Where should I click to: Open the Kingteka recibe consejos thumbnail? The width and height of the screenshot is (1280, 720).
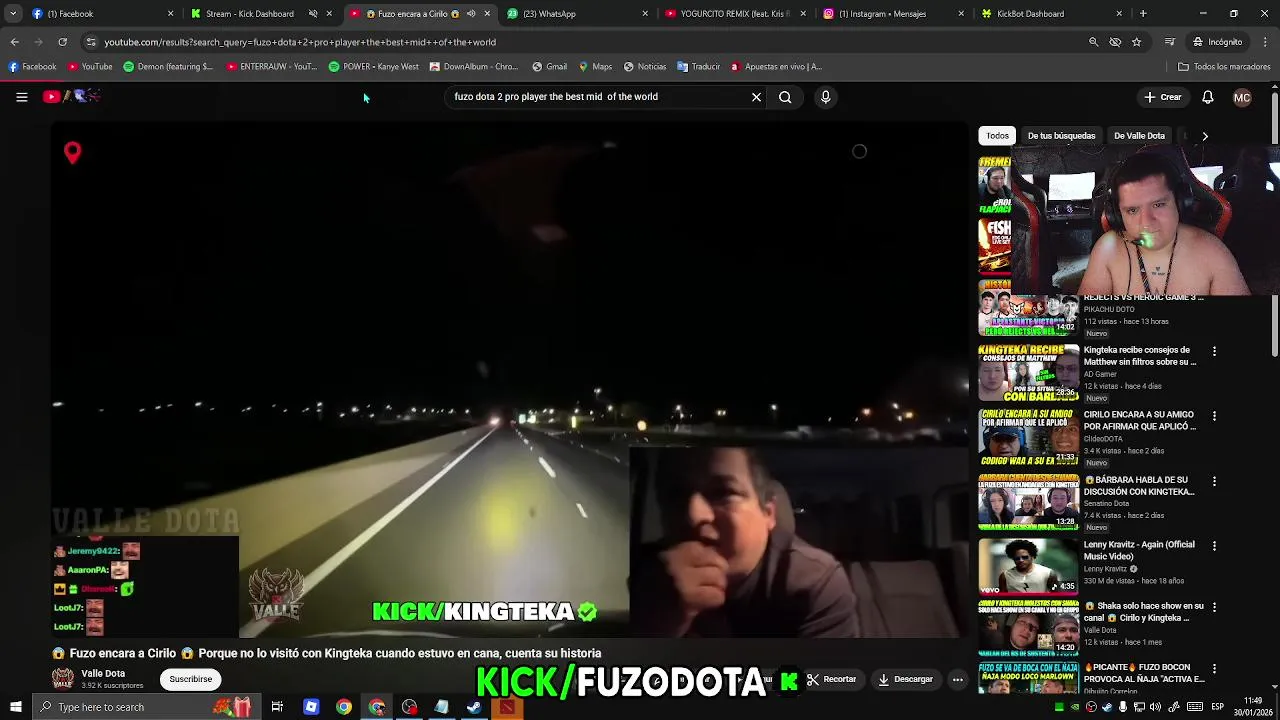click(x=1028, y=372)
